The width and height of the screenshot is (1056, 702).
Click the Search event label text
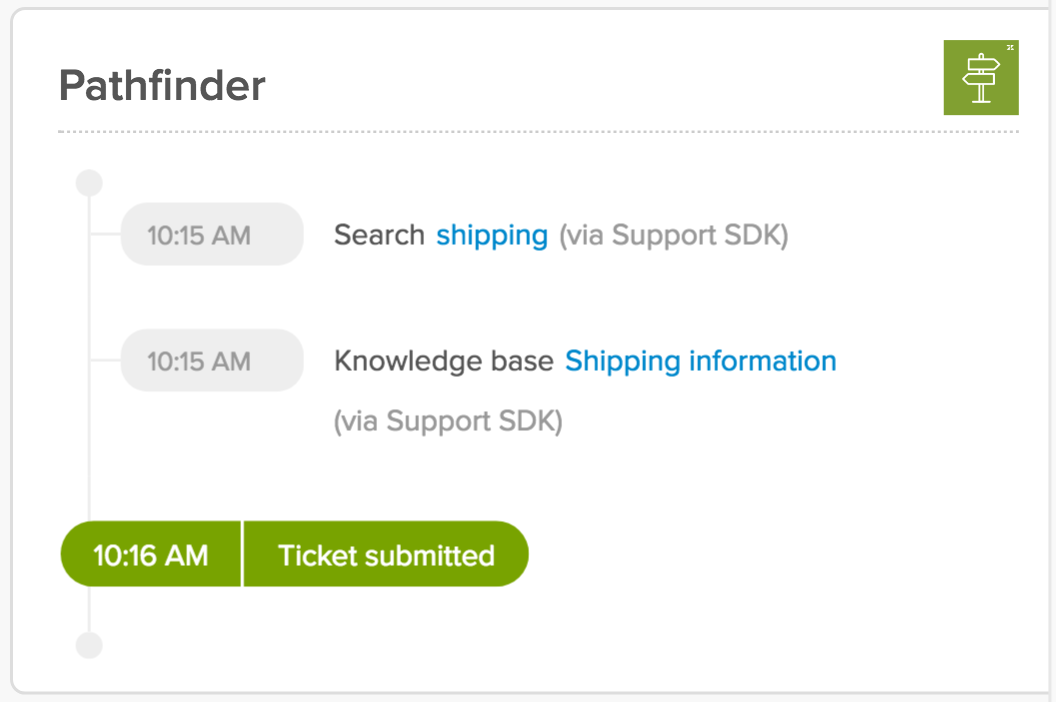(x=379, y=235)
